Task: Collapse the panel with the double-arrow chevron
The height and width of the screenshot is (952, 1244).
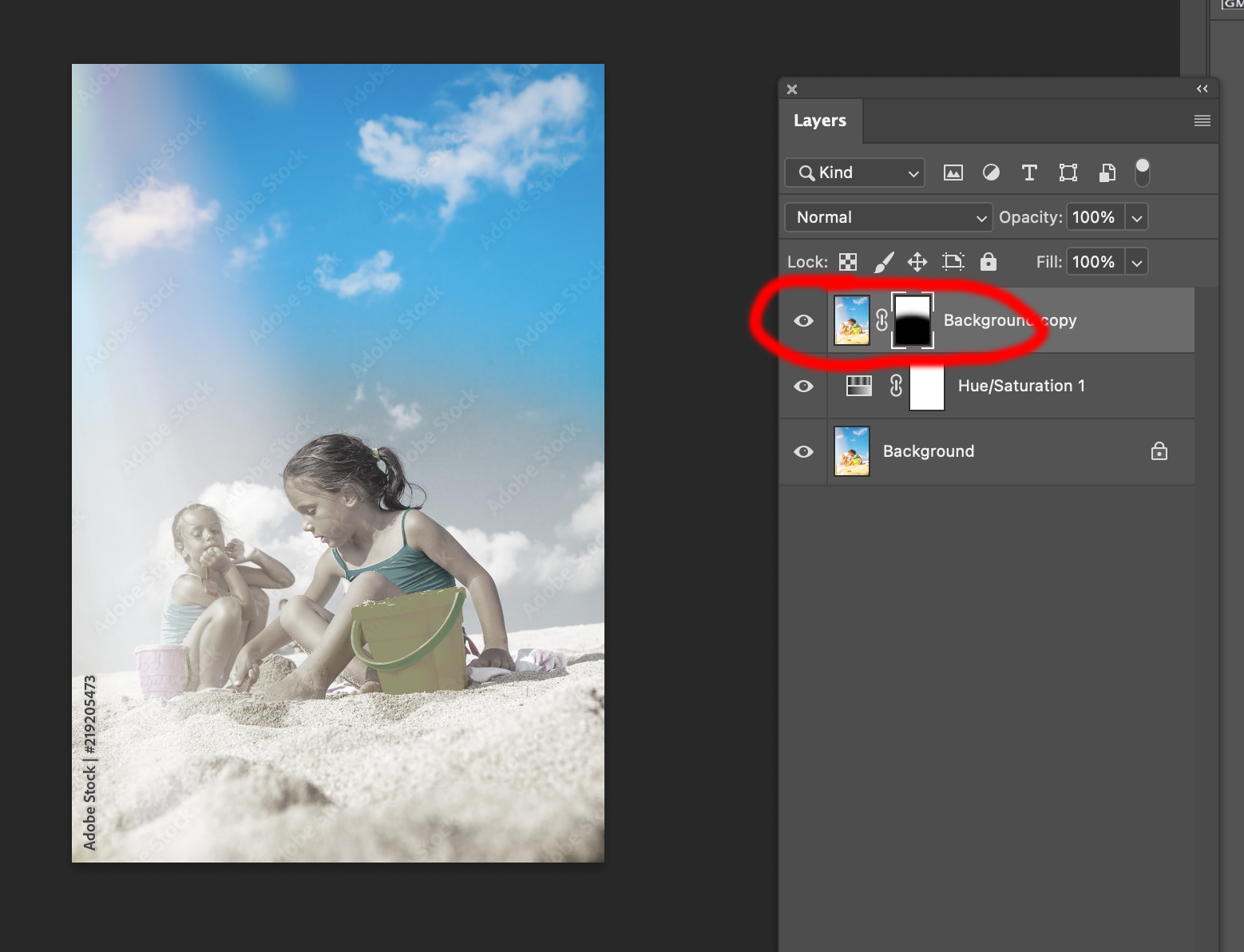Action: [1202, 89]
